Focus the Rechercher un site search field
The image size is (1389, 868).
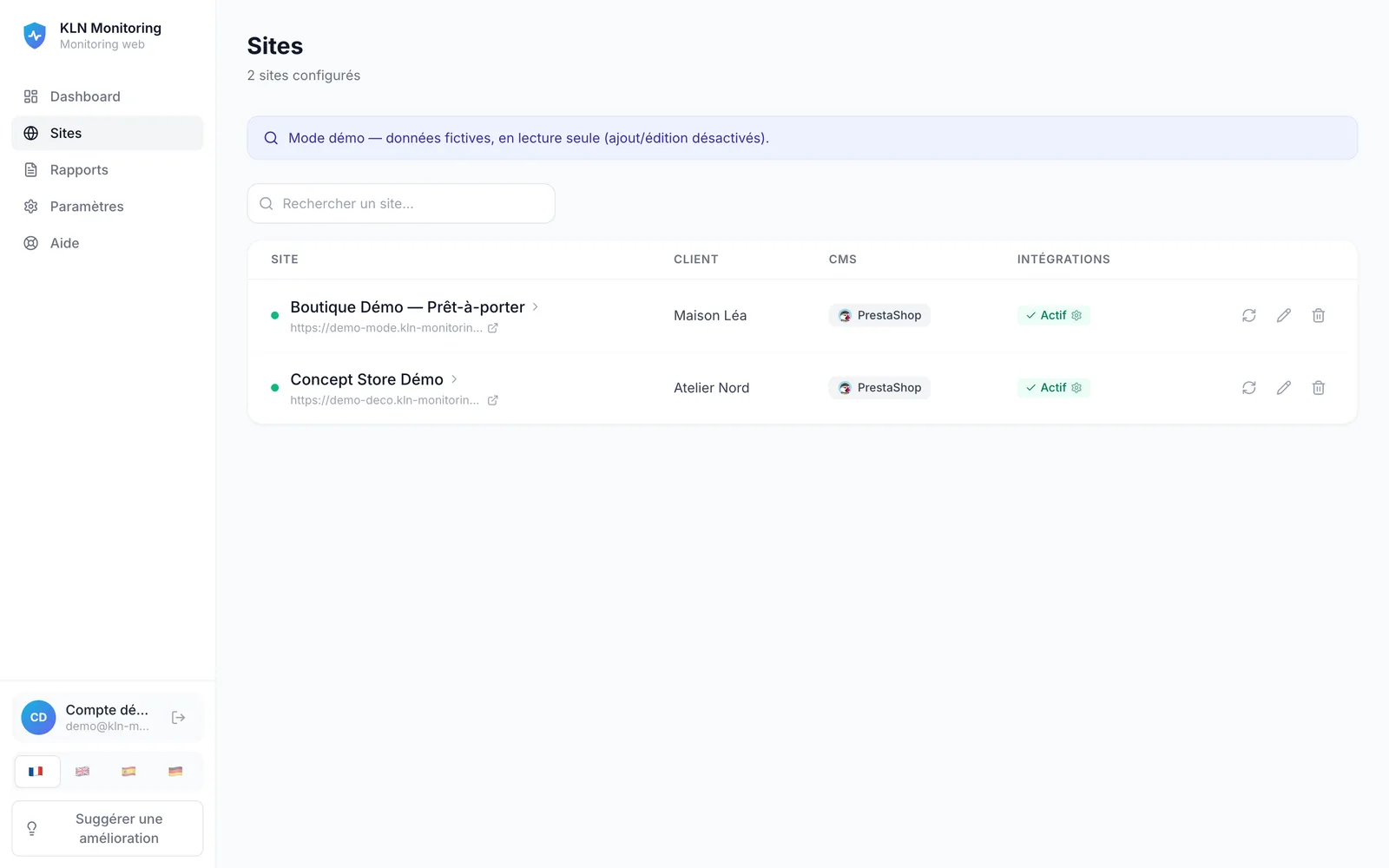pos(401,203)
